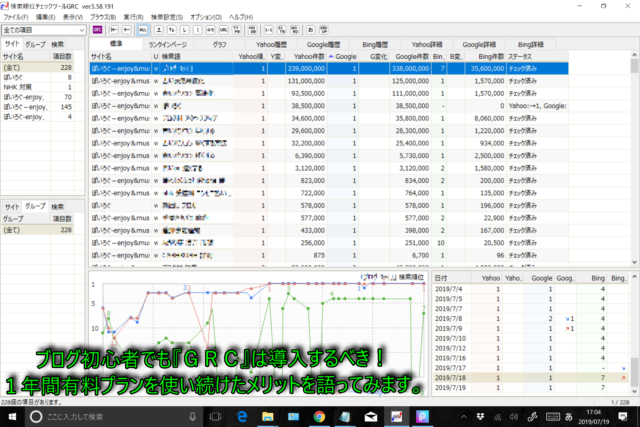Select table row with Yahoo count 131,000,000

coord(329,81)
